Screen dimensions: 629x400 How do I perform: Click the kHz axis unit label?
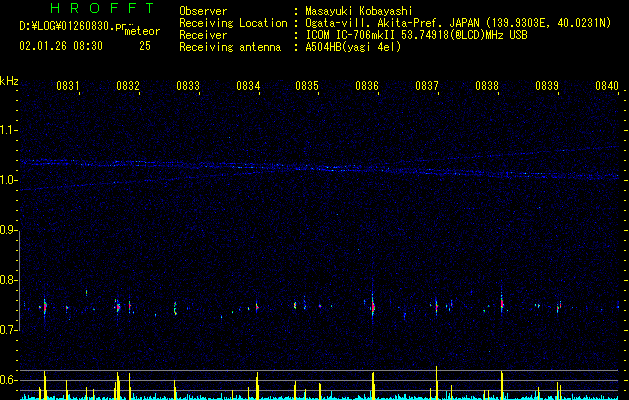tap(9, 81)
